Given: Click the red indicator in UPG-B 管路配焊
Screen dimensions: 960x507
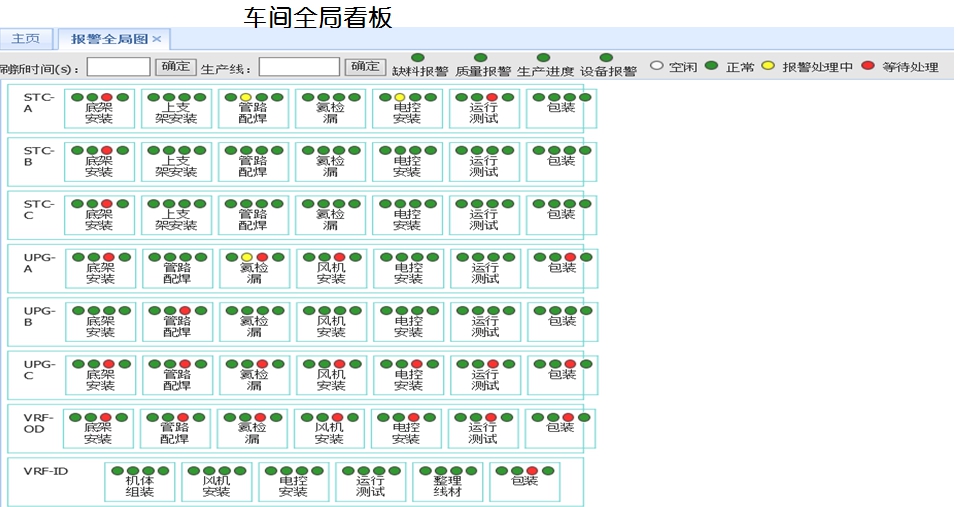Looking at the screenshot, I should point(185,311).
